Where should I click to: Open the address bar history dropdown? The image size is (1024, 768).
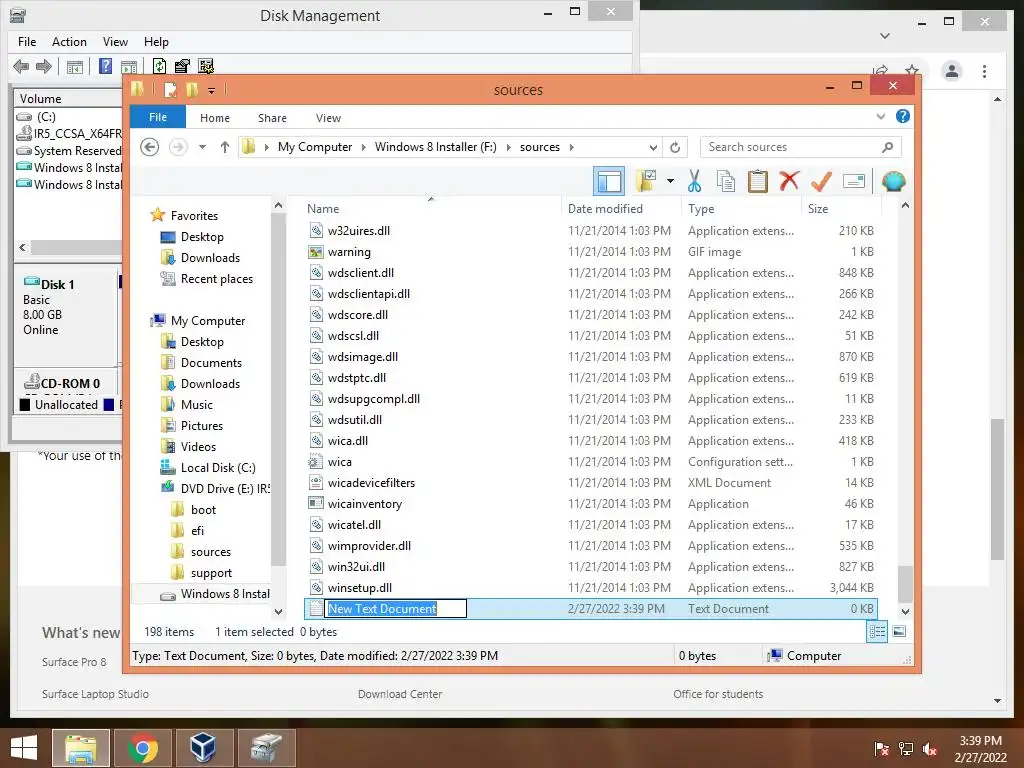coord(653,147)
